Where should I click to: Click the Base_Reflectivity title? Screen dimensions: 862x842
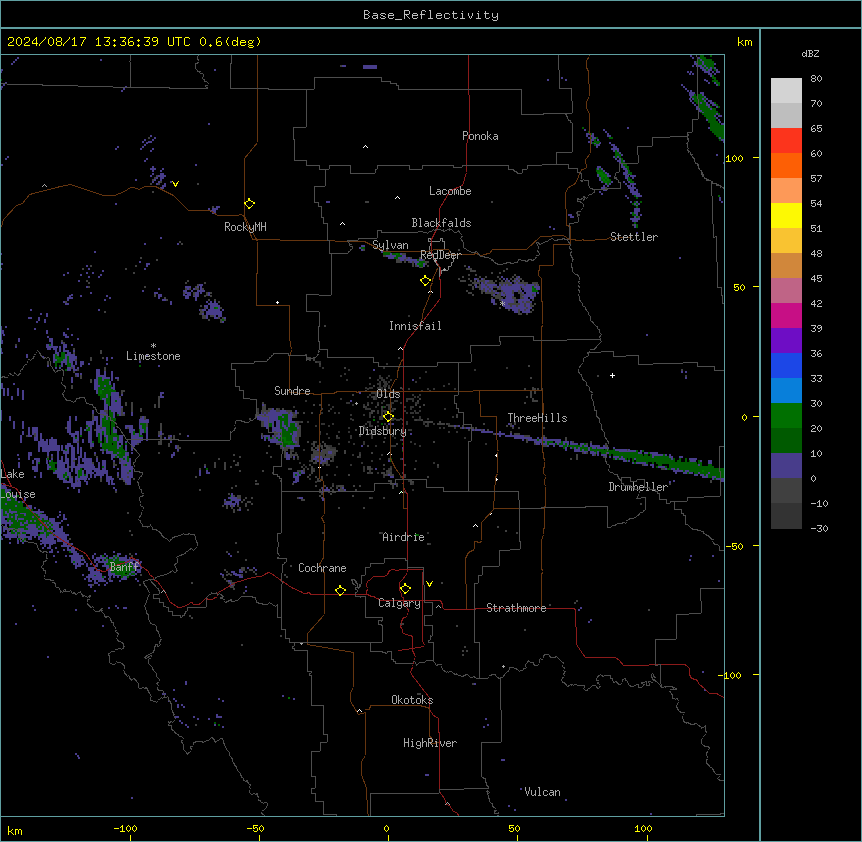tap(431, 15)
